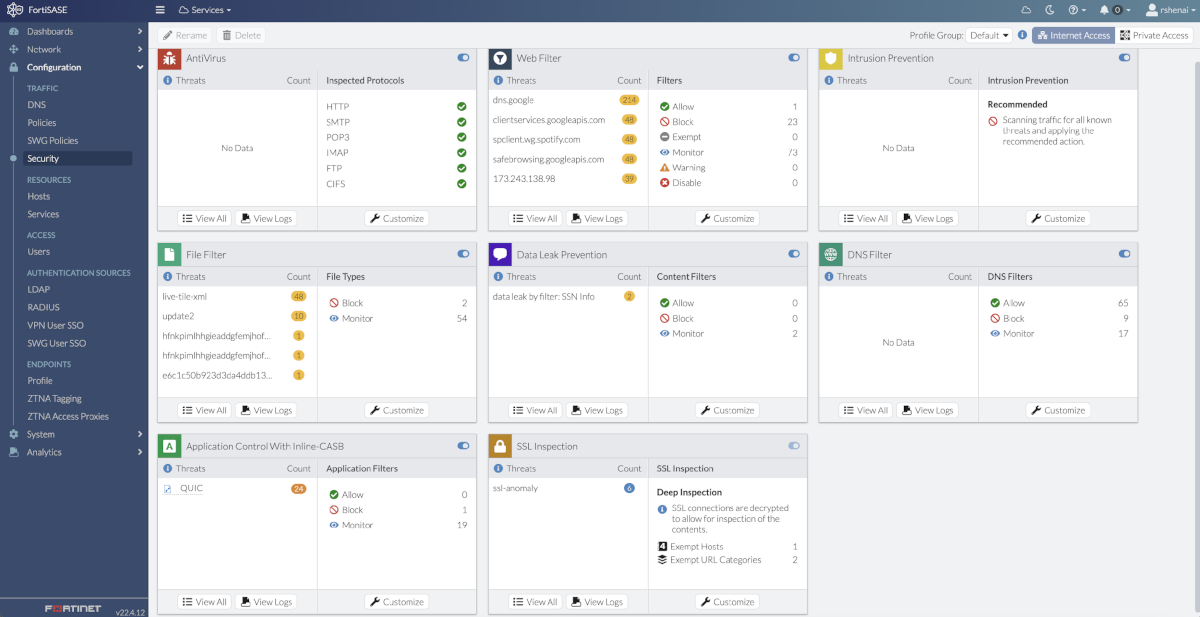Image resolution: width=1200 pixels, height=617 pixels.
Task: Select Security in the sidebar
Action: point(78,158)
